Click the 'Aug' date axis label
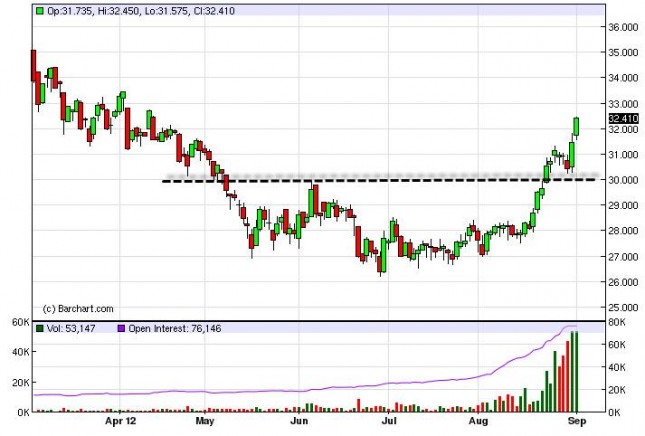Viewport: 645px width, 436px height. [478, 421]
